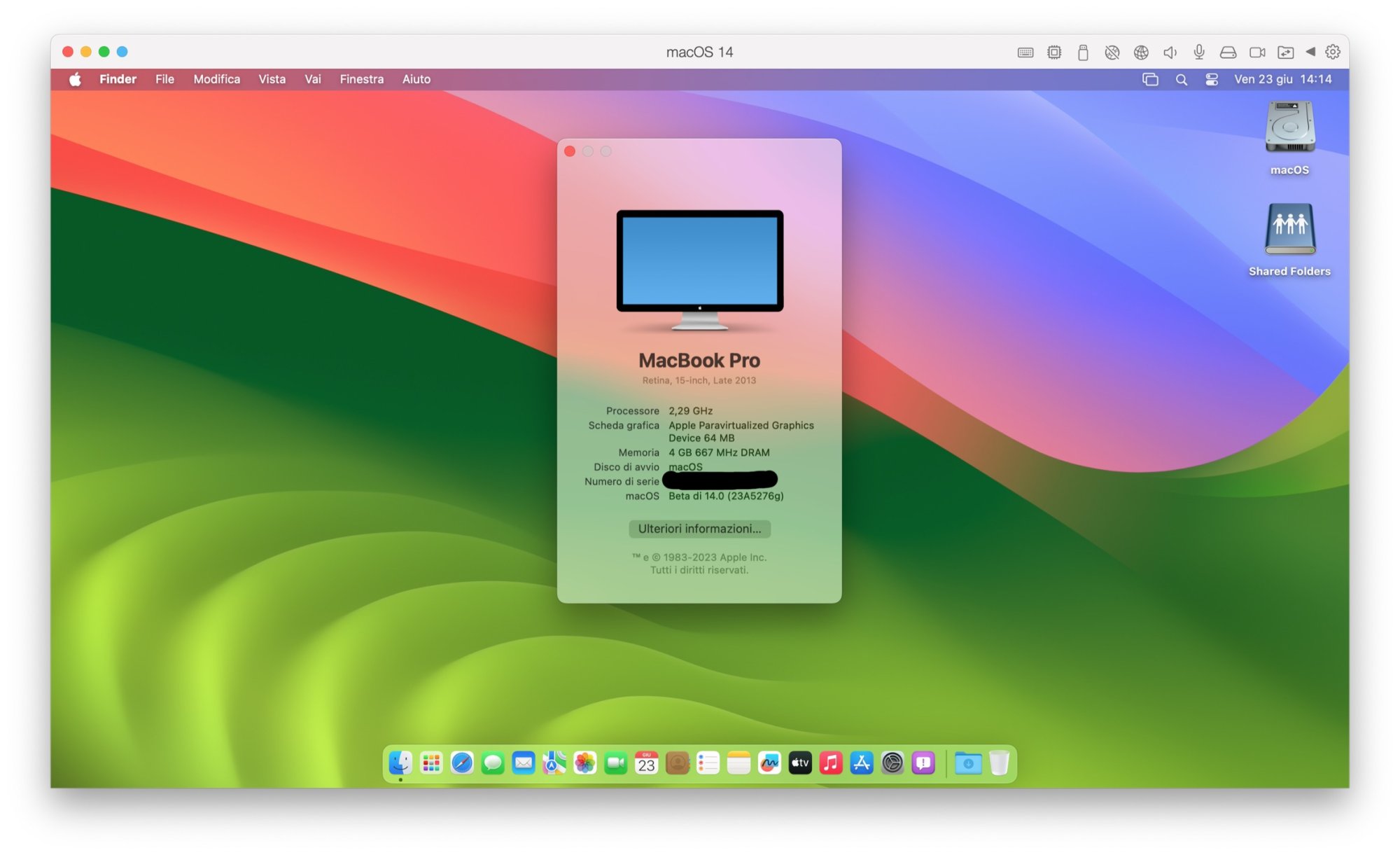Screen dimensions: 1400x855
Task: Click the MacBook Pro title text
Action: pyautogui.click(x=699, y=361)
